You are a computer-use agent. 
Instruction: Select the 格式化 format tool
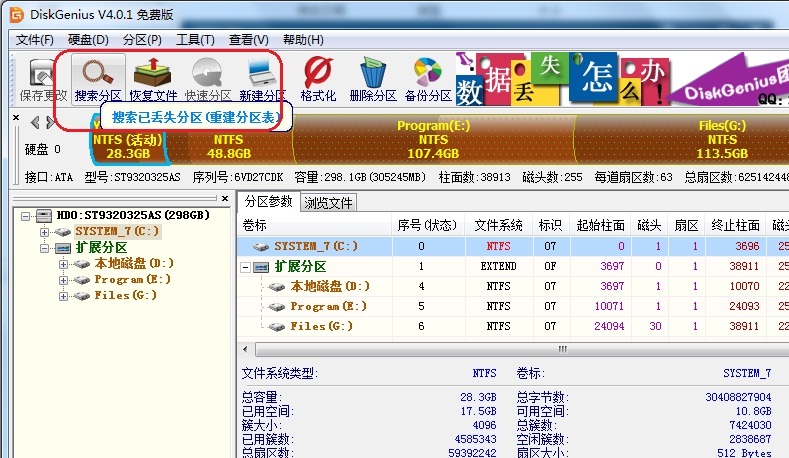click(x=318, y=80)
